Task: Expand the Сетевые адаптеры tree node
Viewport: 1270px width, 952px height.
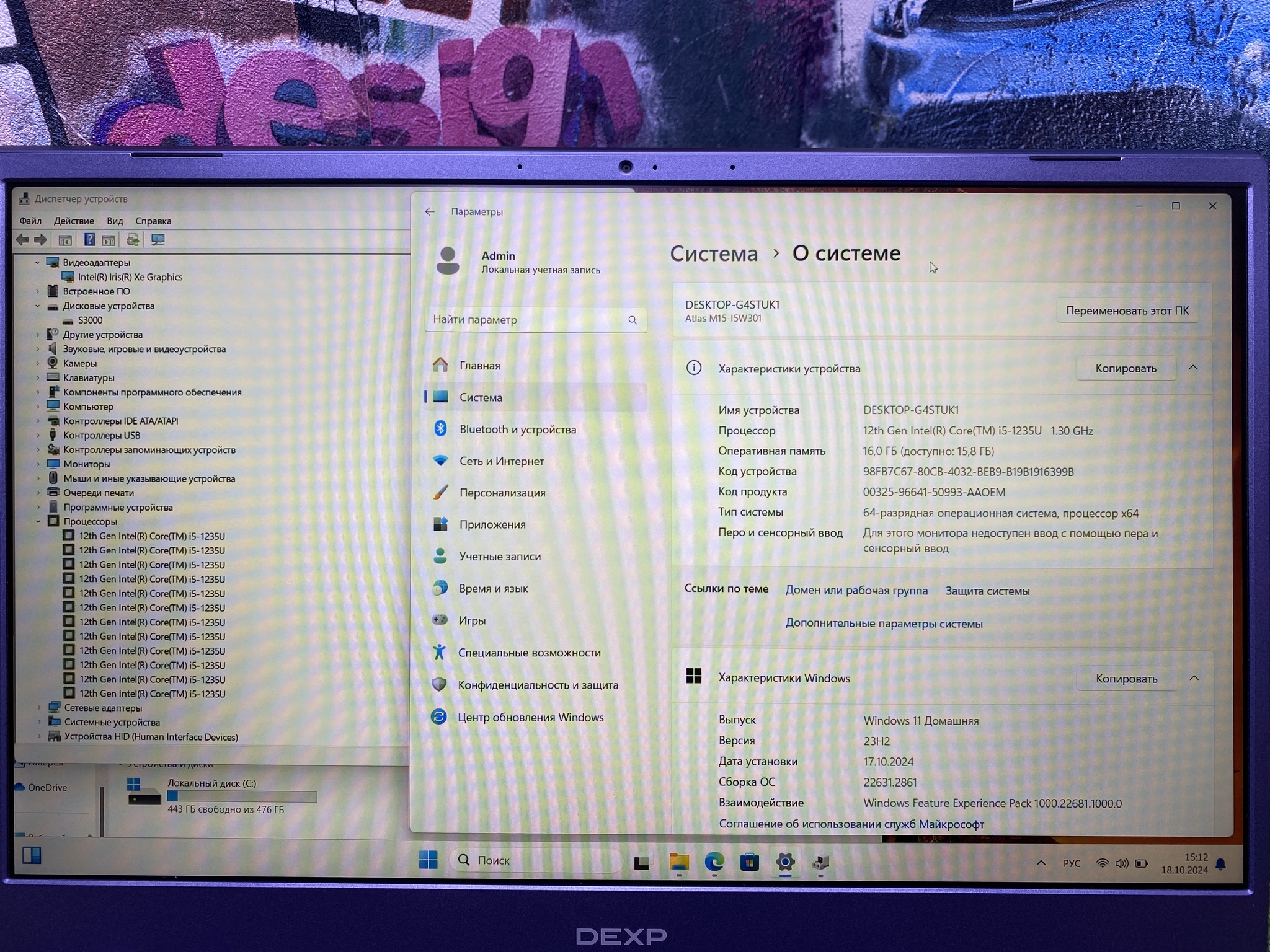Action: click(40, 708)
